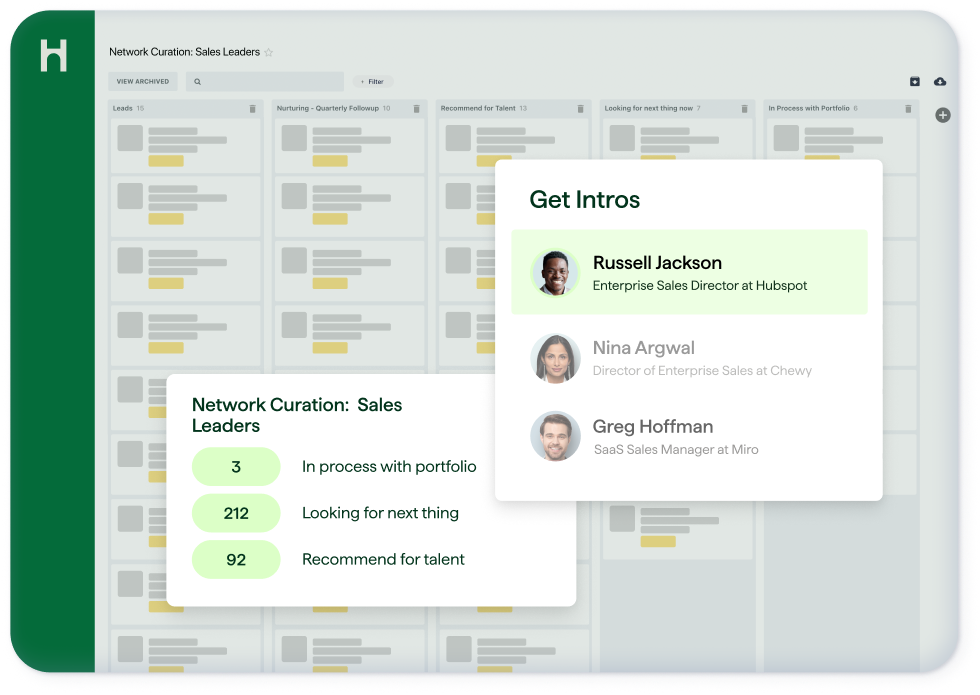The image size is (980, 695).
Task: Click Nina Argwal's profile photo
Action: pyautogui.click(x=555, y=358)
